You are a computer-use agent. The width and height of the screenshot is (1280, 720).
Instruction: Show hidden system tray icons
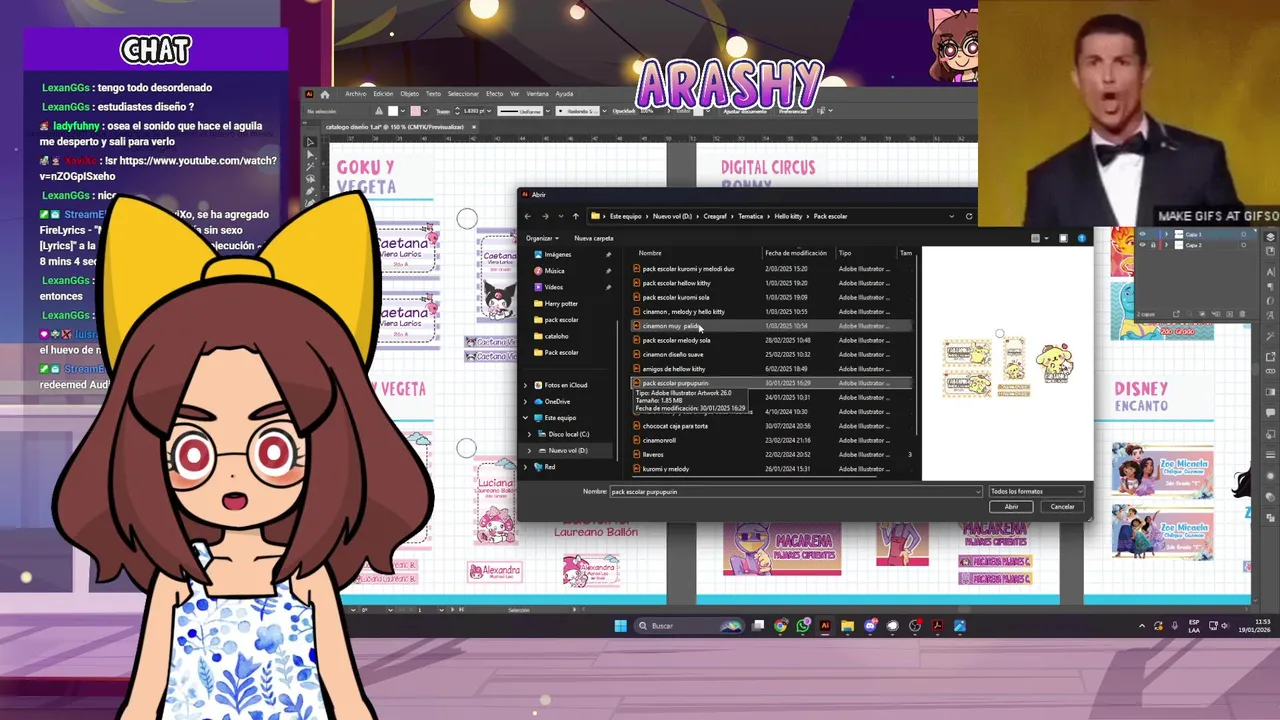(1142, 626)
